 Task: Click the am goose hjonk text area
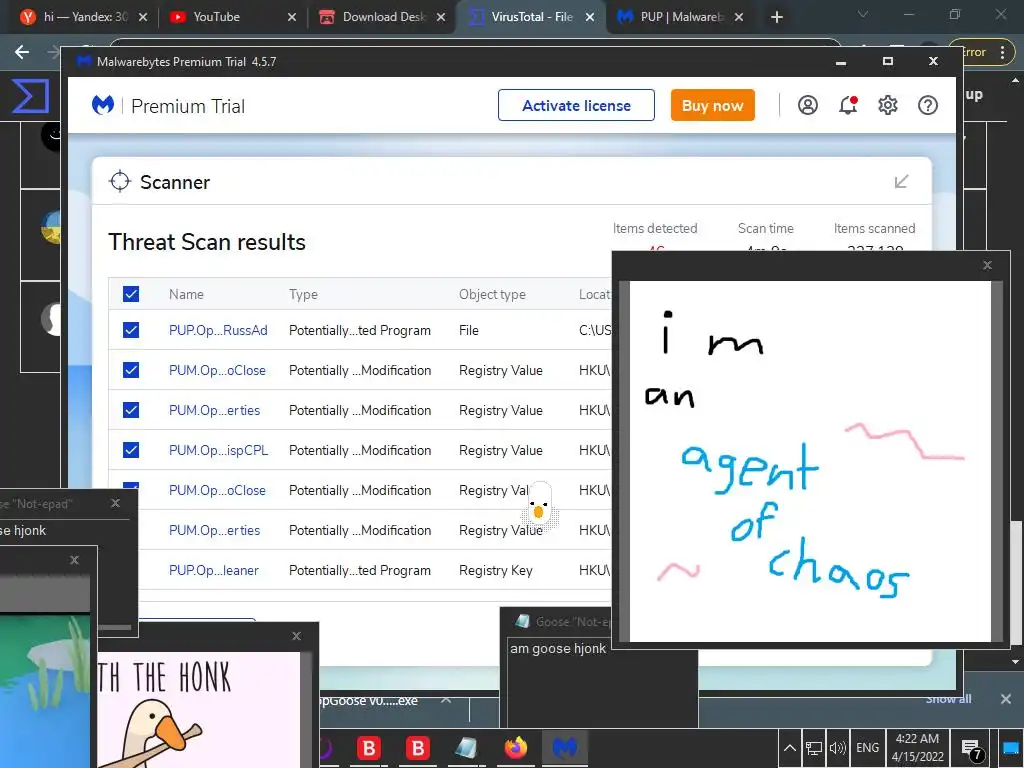click(602, 682)
